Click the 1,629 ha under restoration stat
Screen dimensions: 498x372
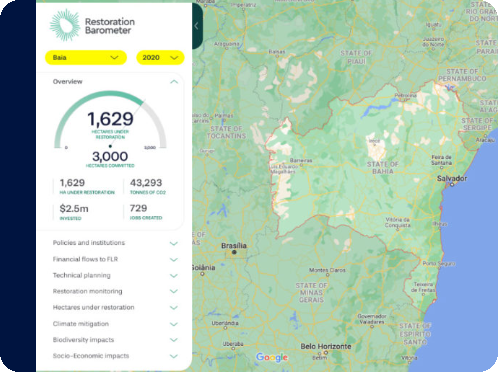(87, 186)
